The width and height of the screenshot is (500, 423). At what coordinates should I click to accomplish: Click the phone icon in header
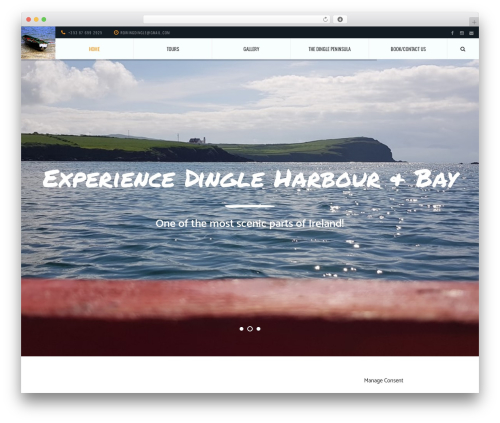(63, 33)
